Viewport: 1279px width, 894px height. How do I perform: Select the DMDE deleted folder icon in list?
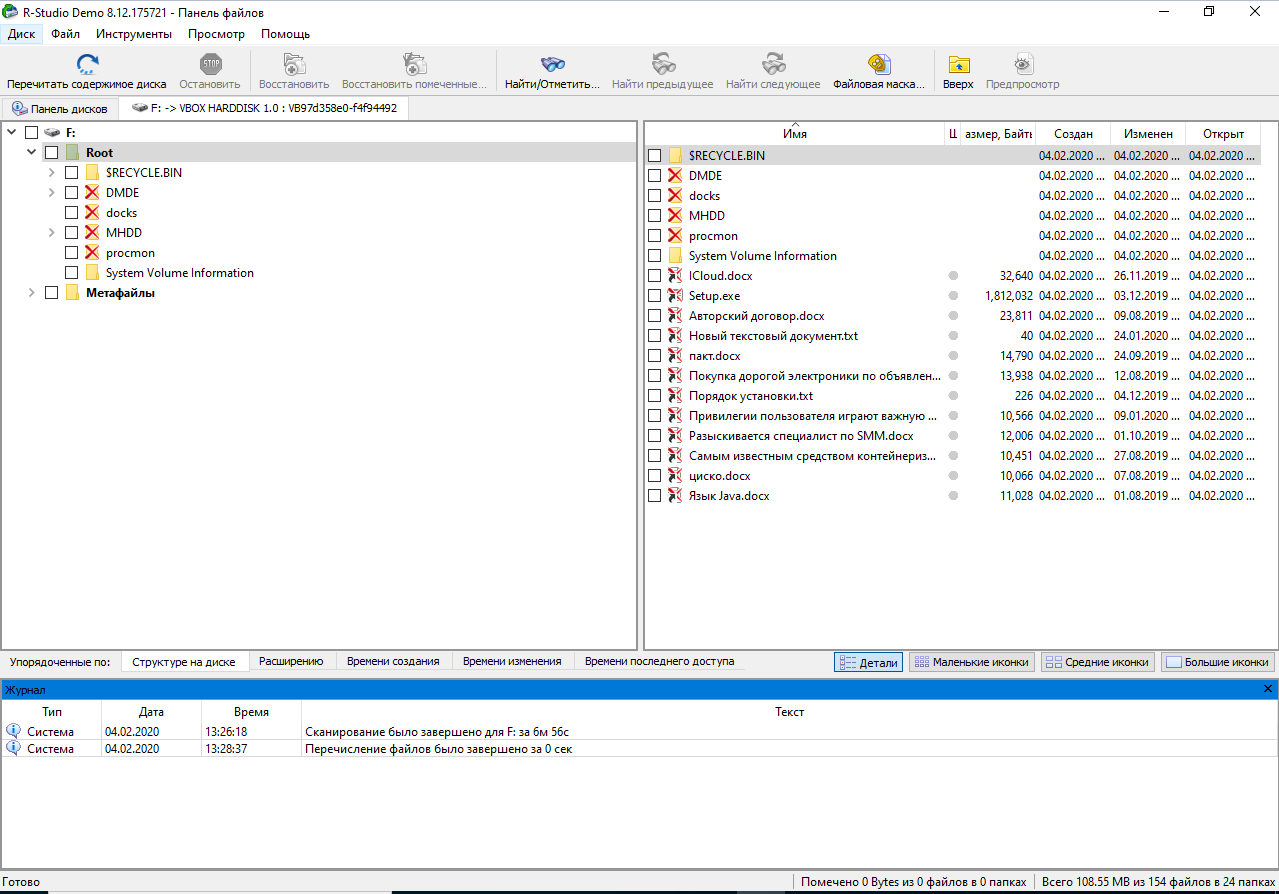click(676, 176)
